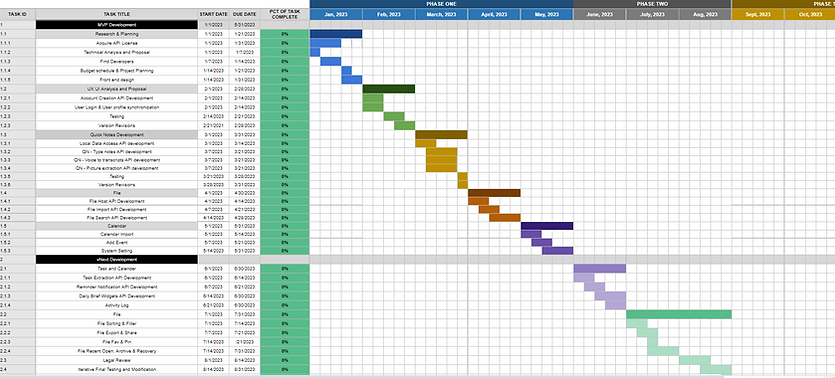
Task: Select the PCT OF TASK COMPLETE header
Action: [x=285, y=14]
